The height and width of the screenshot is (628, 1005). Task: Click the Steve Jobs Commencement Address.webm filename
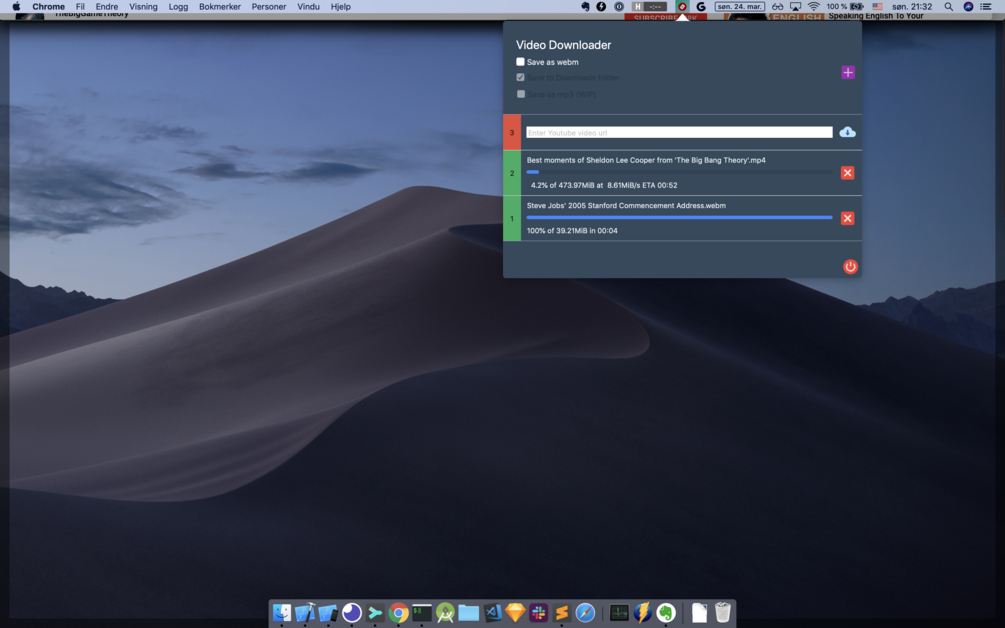[626, 206]
